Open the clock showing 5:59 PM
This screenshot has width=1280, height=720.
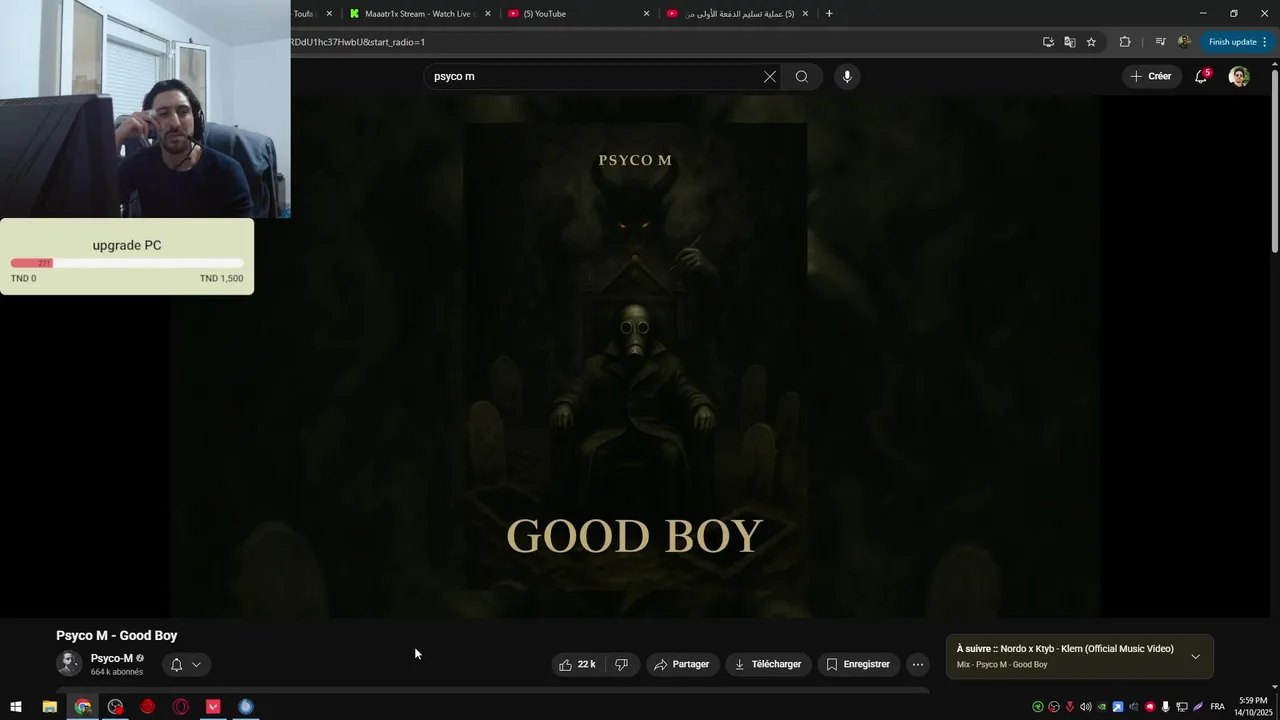[1252, 707]
